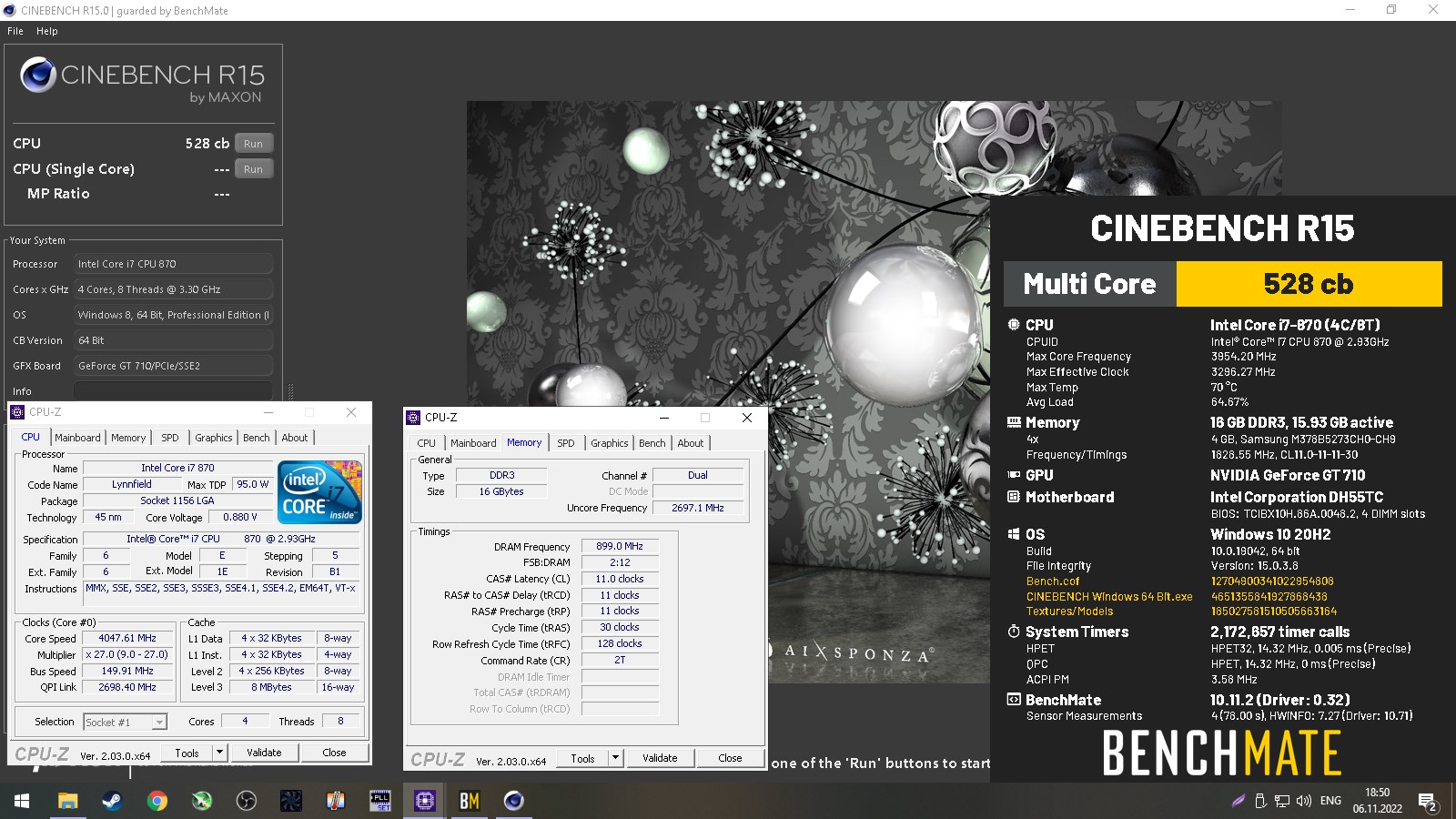The width and height of the screenshot is (1456, 819).
Task: Switch to Memory tab in CPU-Z CPU window
Action: 128,438
